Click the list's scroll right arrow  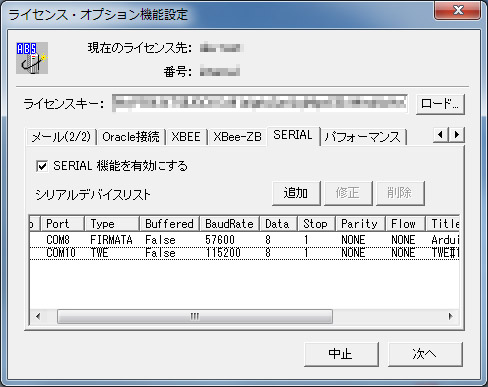[x=451, y=316]
